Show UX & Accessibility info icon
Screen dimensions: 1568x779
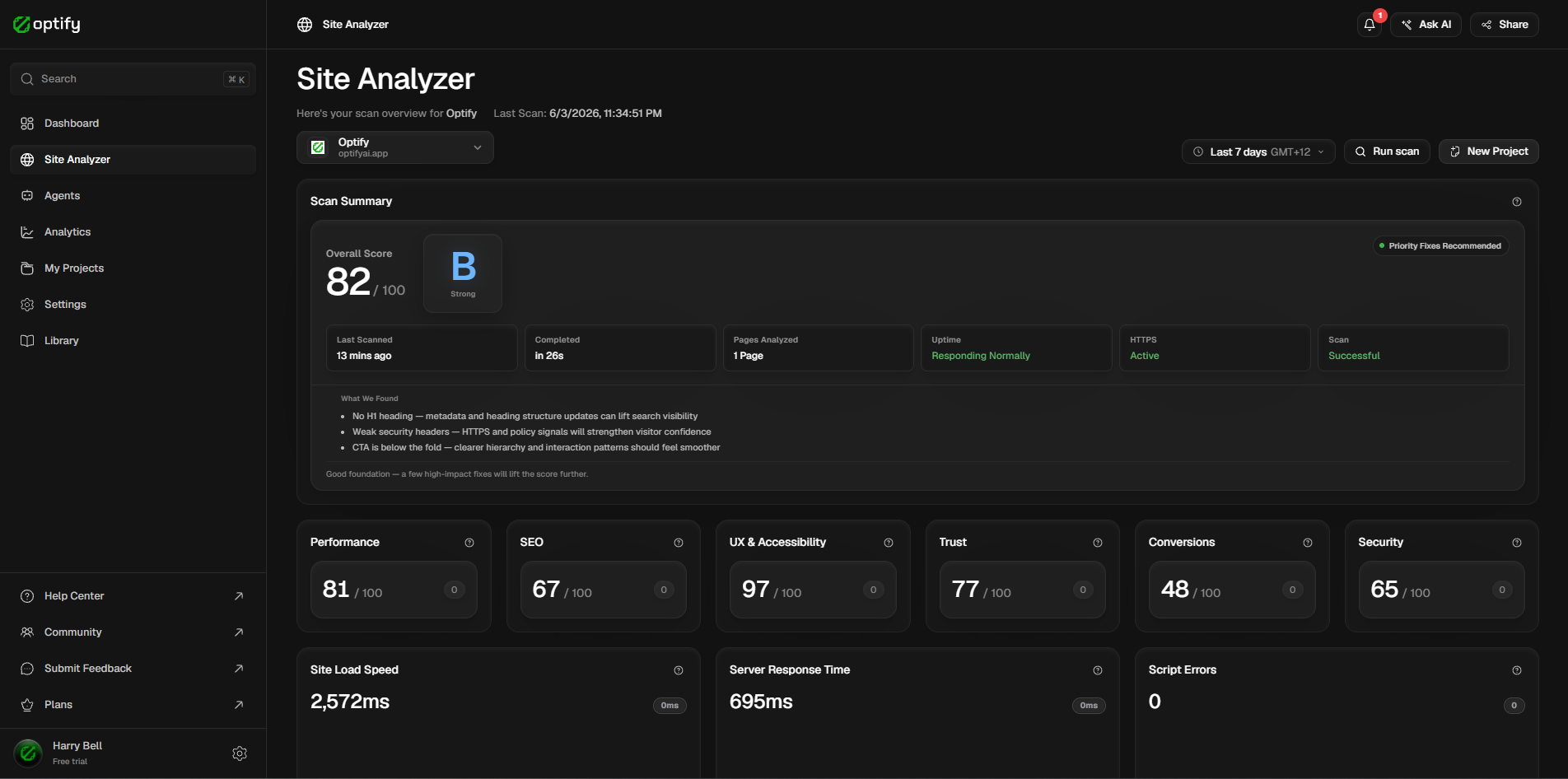(889, 543)
